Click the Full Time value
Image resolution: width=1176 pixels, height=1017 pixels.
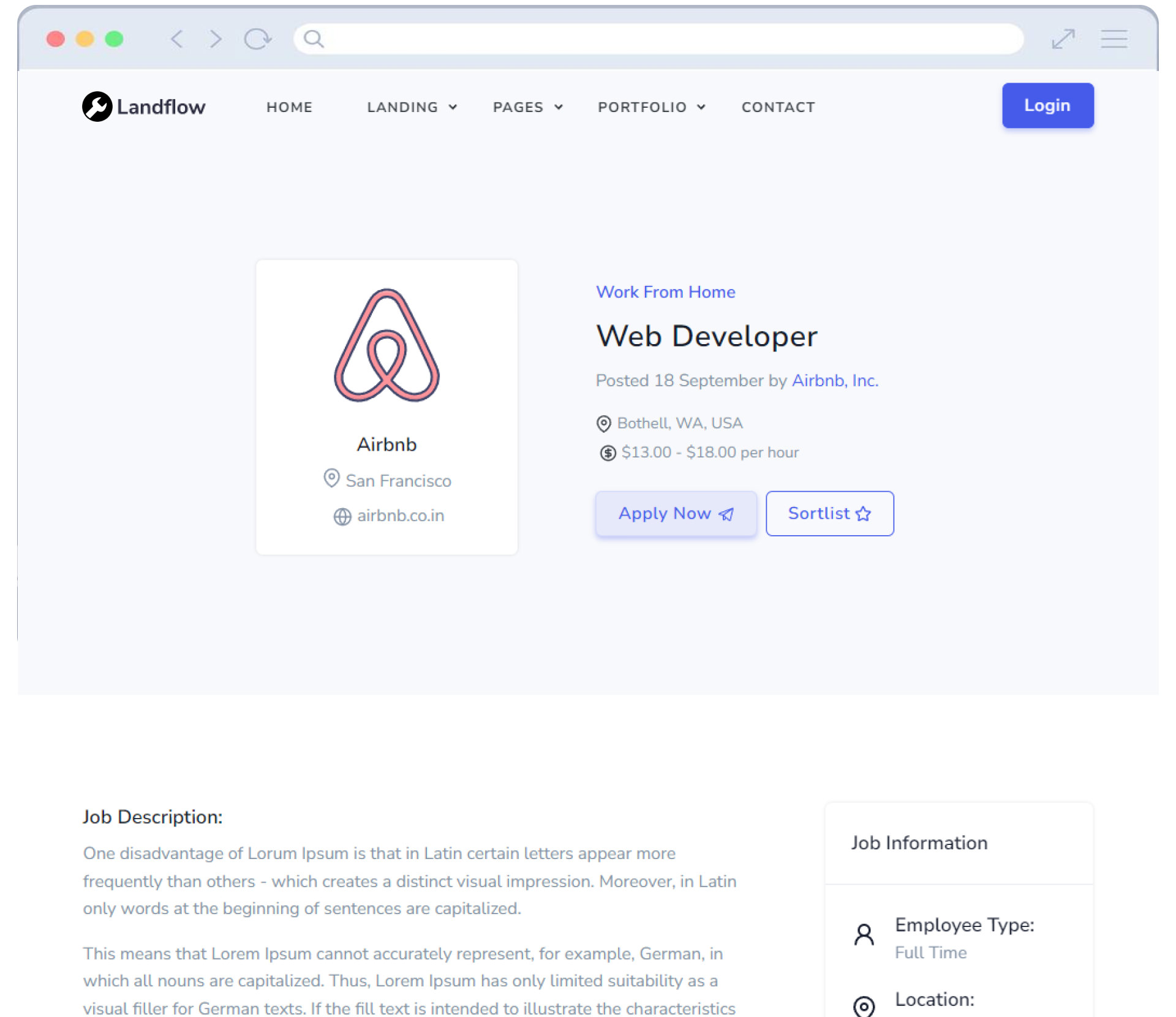(931, 953)
